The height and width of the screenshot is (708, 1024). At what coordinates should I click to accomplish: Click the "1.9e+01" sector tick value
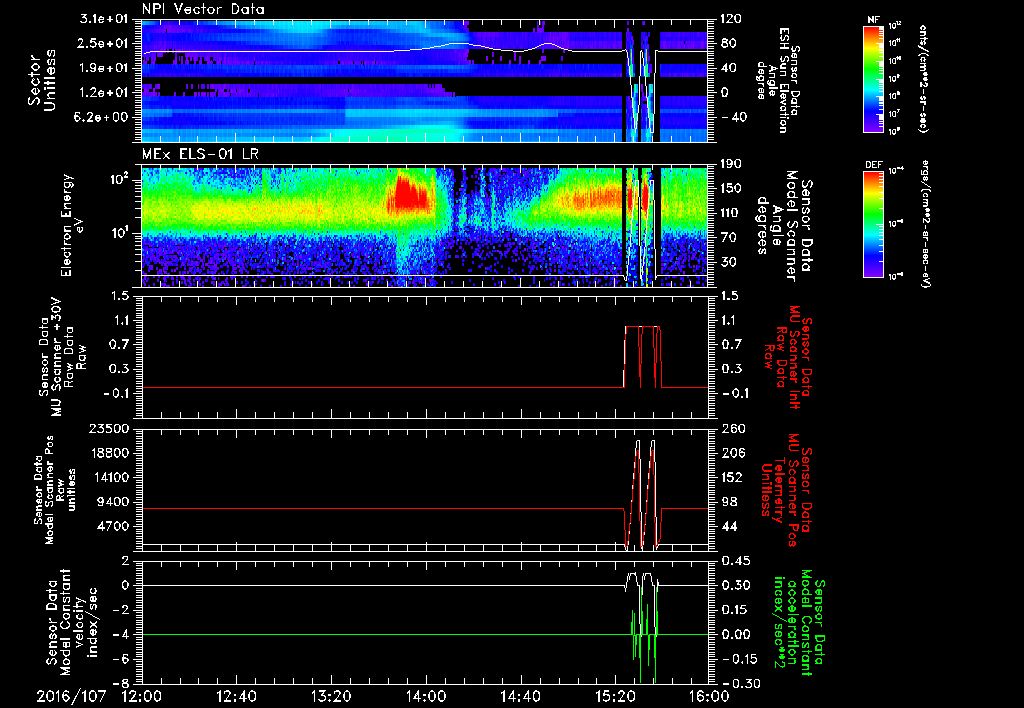pos(105,68)
